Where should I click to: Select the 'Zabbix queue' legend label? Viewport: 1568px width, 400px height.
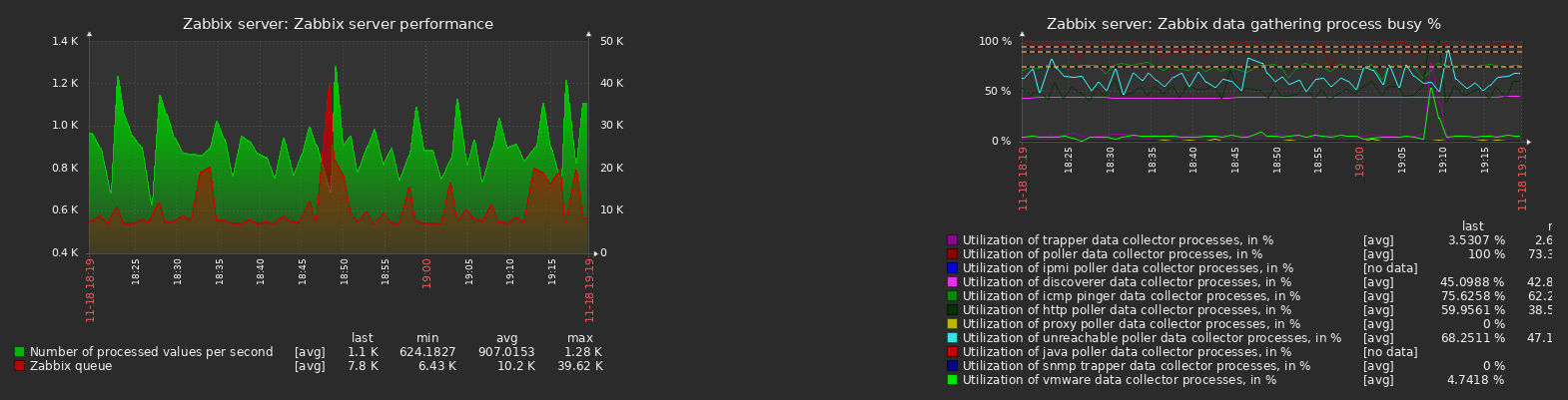tap(71, 366)
